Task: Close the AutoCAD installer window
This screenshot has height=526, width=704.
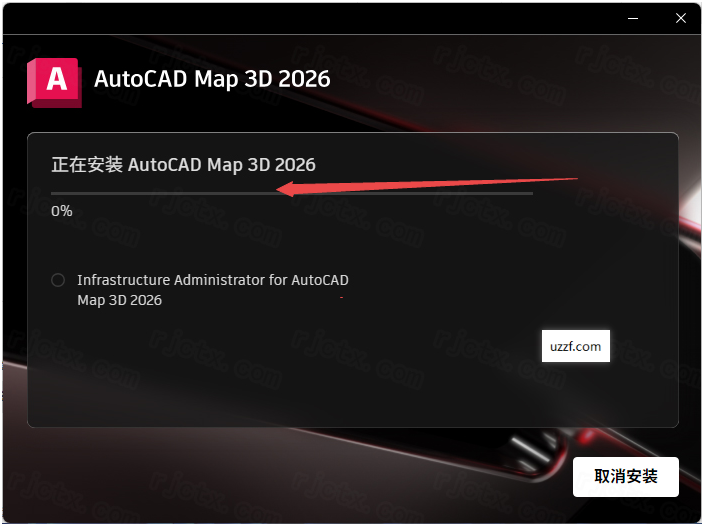Action: (x=680, y=19)
